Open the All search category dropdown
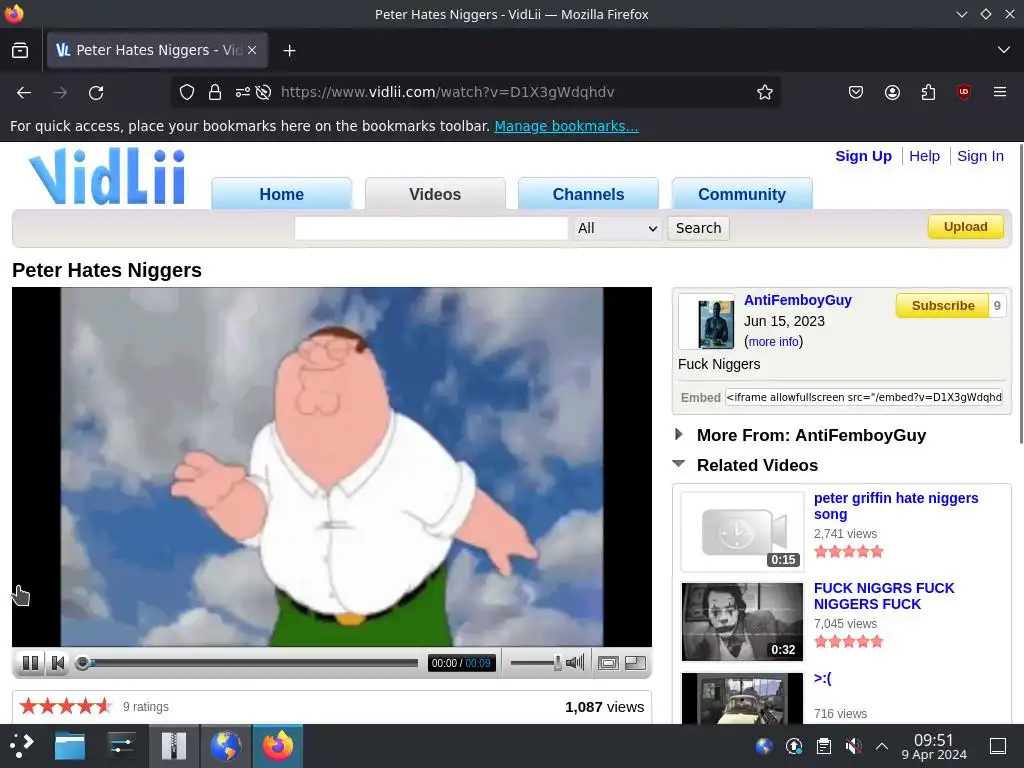The width and height of the screenshot is (1024, 768). click(617, 228)
